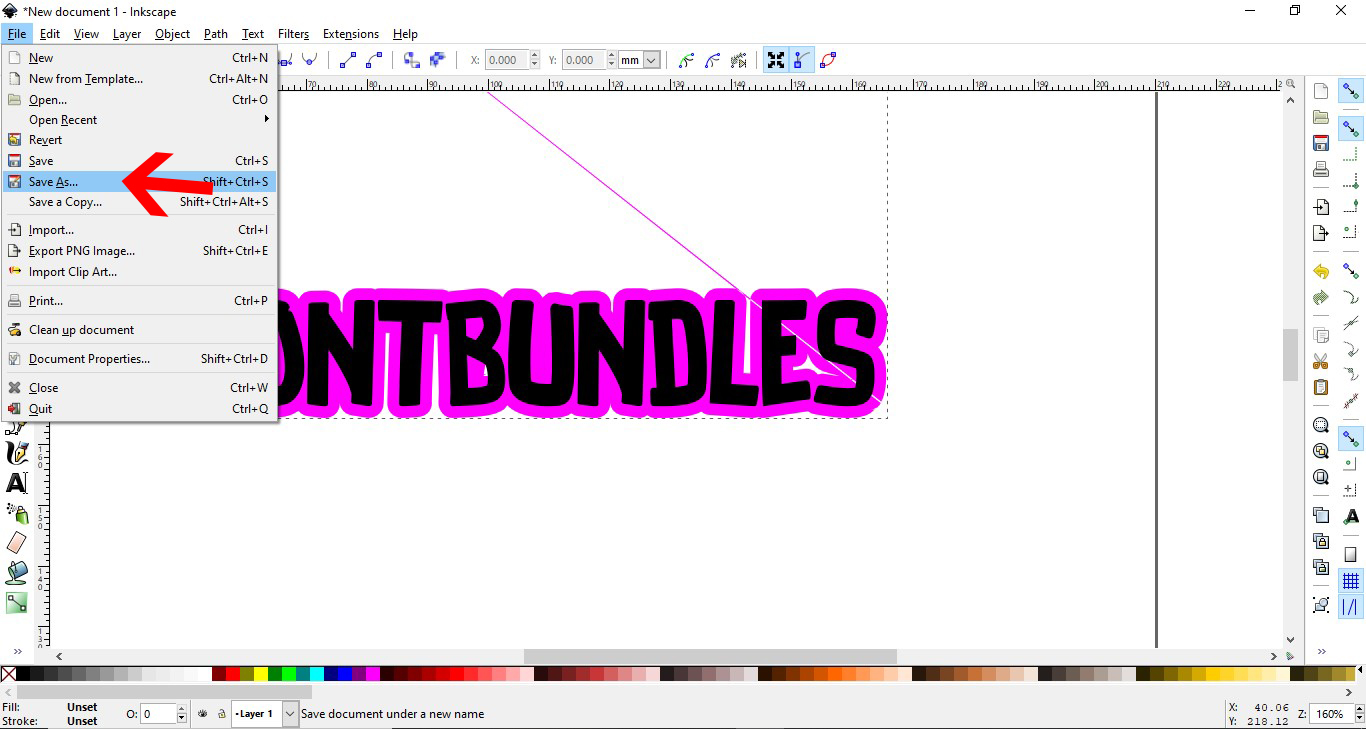Toggle snap to guides button
The image size is (1366, 729).
coord(1351,607)
